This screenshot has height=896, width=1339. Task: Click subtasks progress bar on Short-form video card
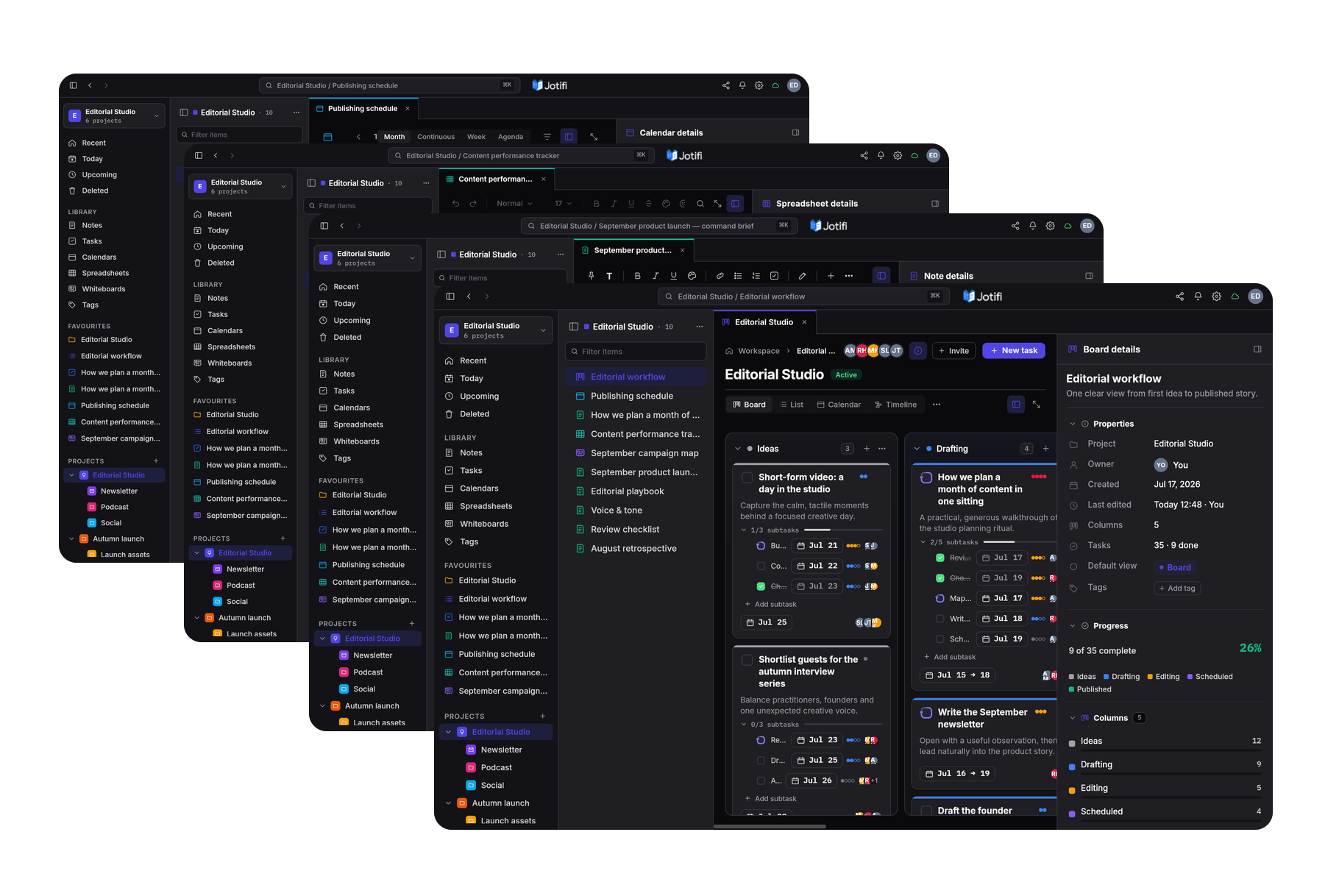tap(843, 530)
